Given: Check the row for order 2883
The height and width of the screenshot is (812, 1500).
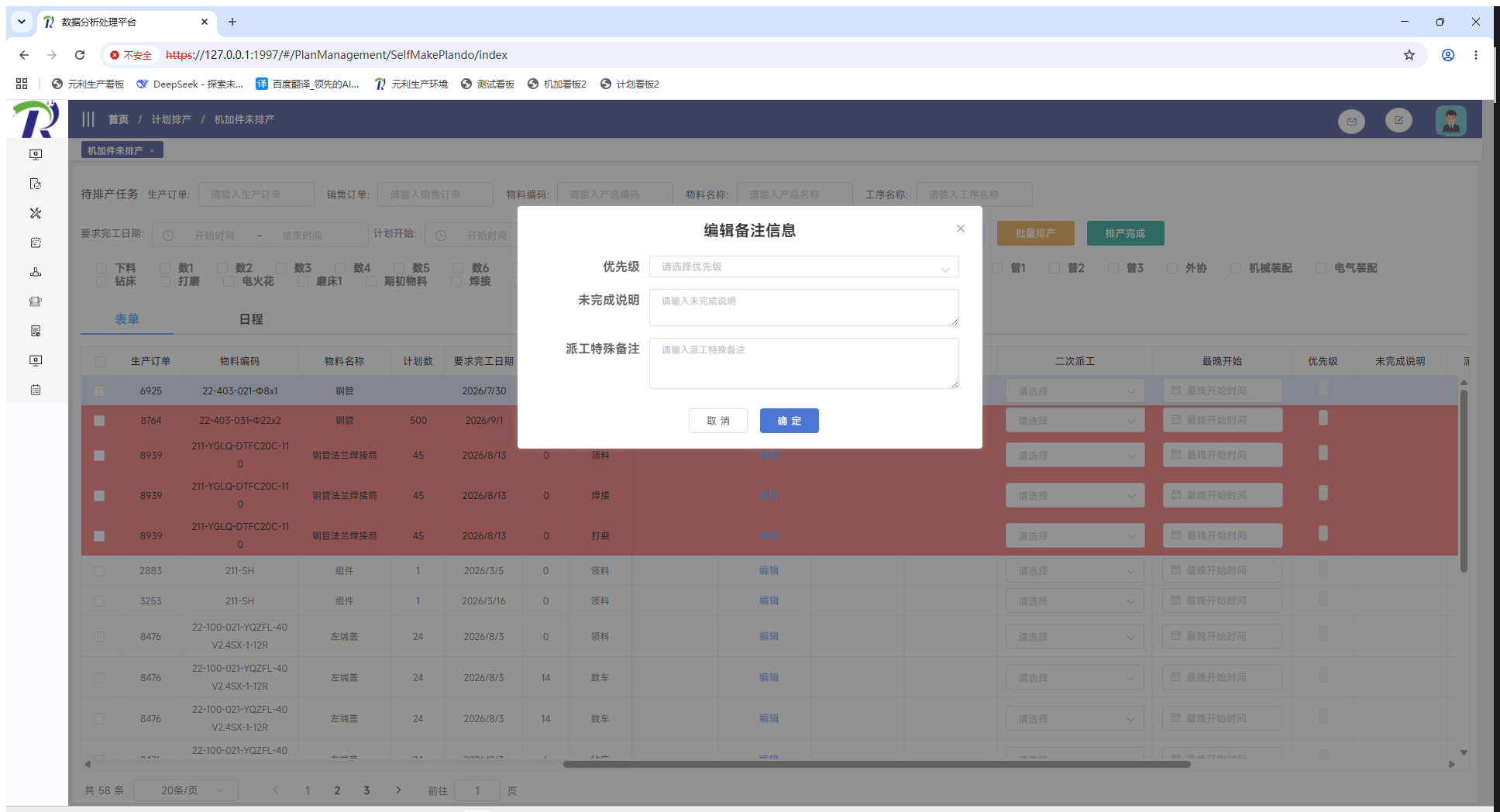Looking at the screenshot, I should [x=99, y=571].
